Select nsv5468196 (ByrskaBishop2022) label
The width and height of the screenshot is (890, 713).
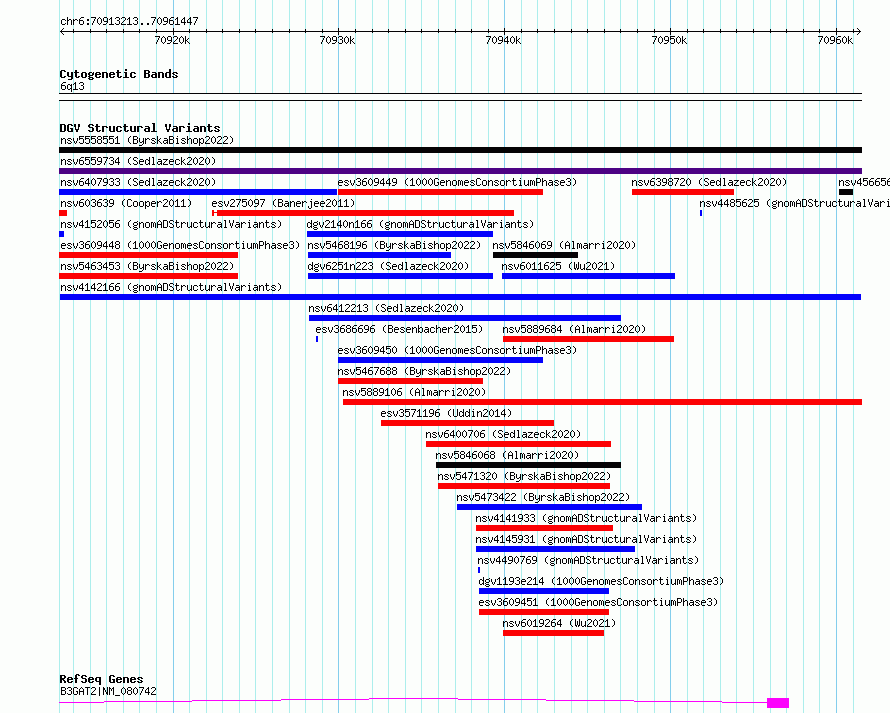(x=394, y=245)
